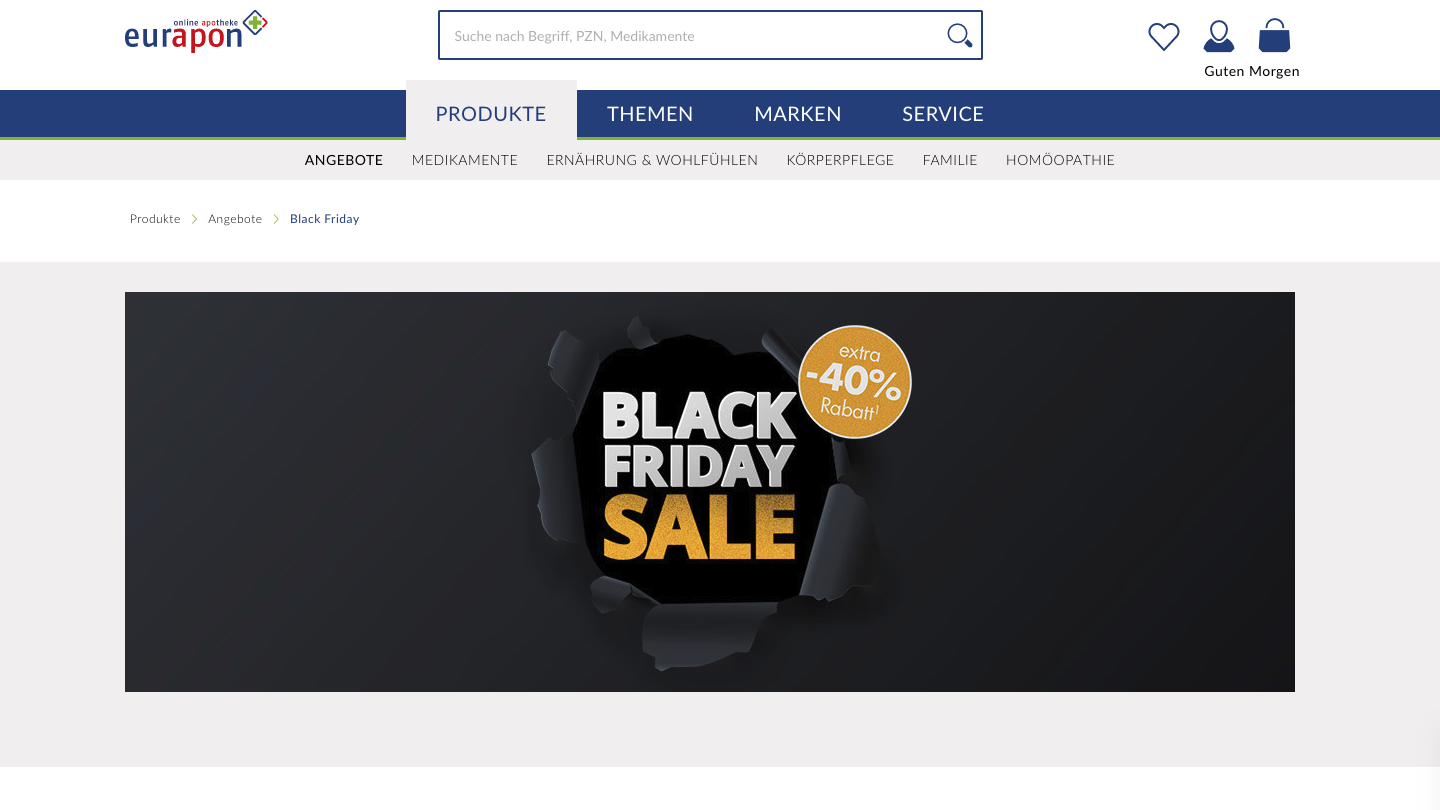This screenshot has width=1440, height=810.
Task: Go to FAMILIE category
Action: [950, 160]
